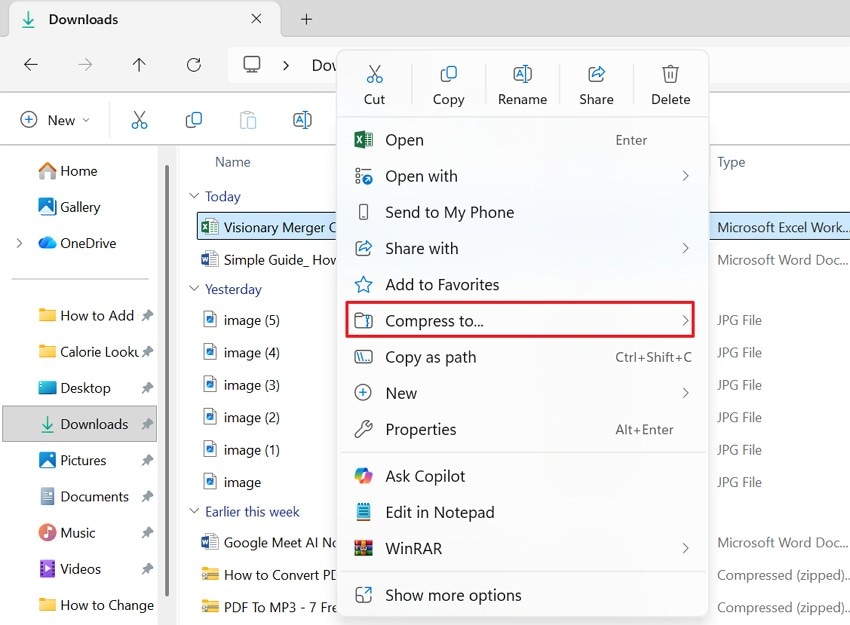Viewport: 850px width, 625px height.
Task: Select the image (4) file
Action: coord(249,352)
